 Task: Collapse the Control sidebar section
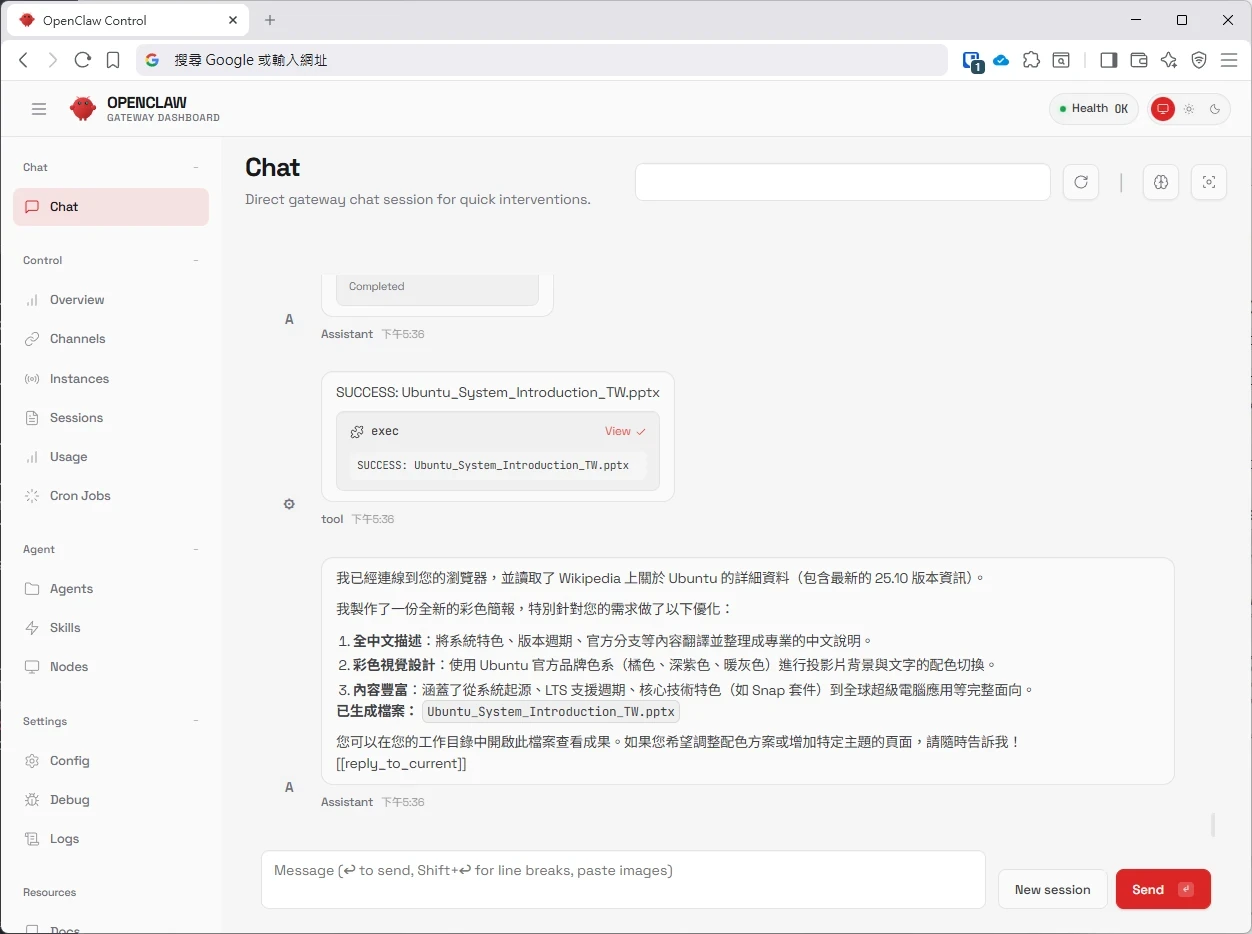196,260
